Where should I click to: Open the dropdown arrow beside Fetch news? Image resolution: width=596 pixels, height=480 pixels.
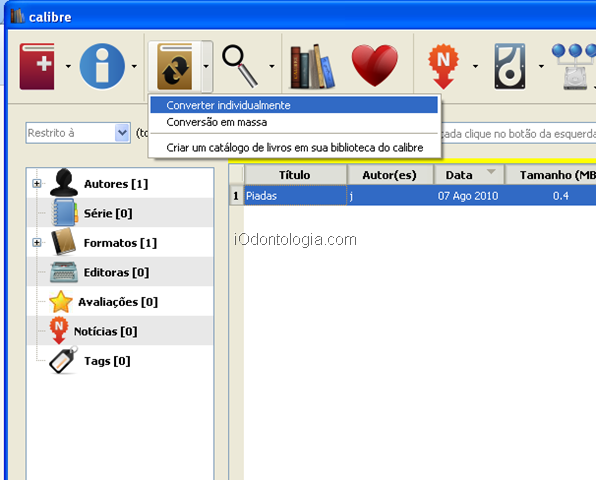point(475,67)
